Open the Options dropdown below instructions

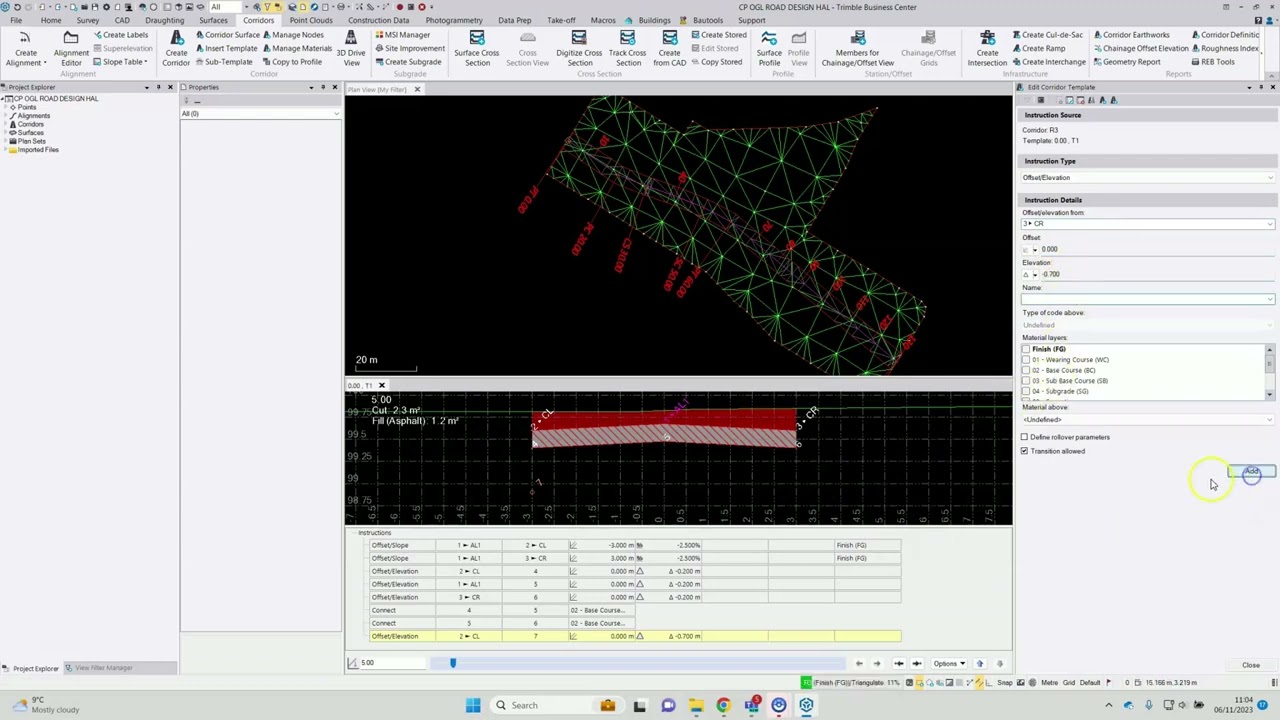pyautogui.click(x=948, y=664)
